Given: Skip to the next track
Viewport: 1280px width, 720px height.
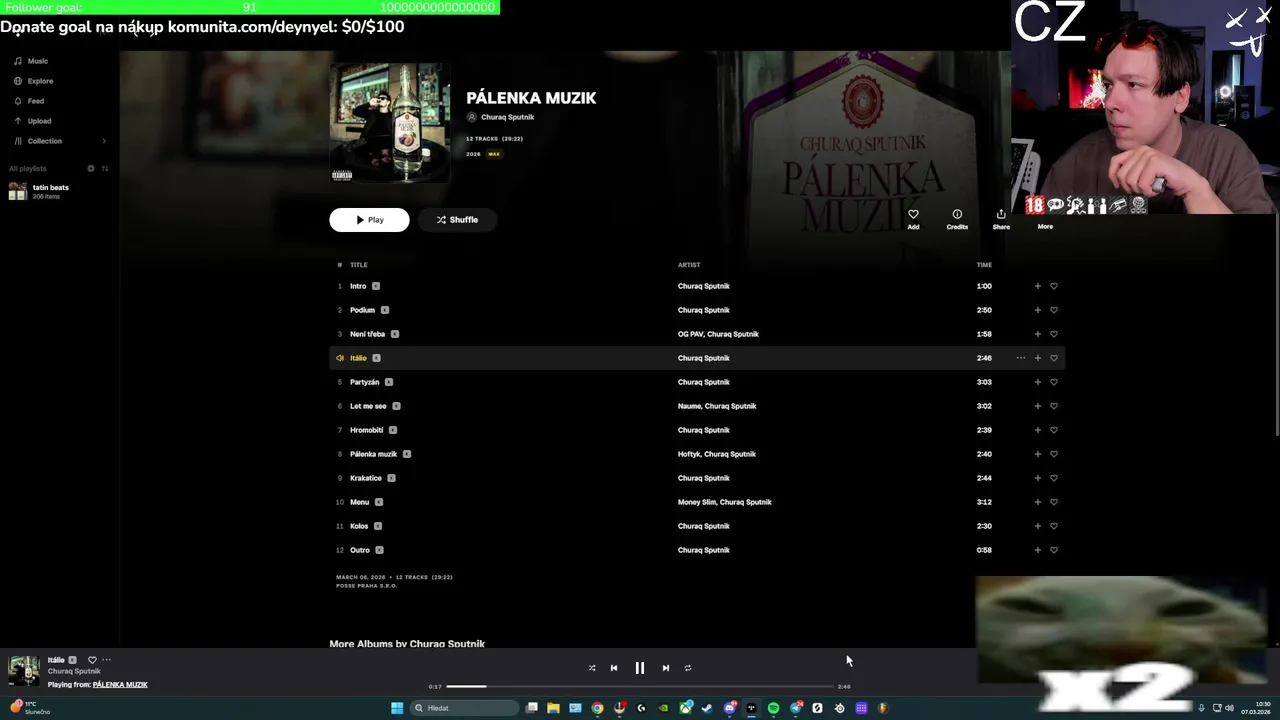Looking at the screenshot, I should click(666, 668).
